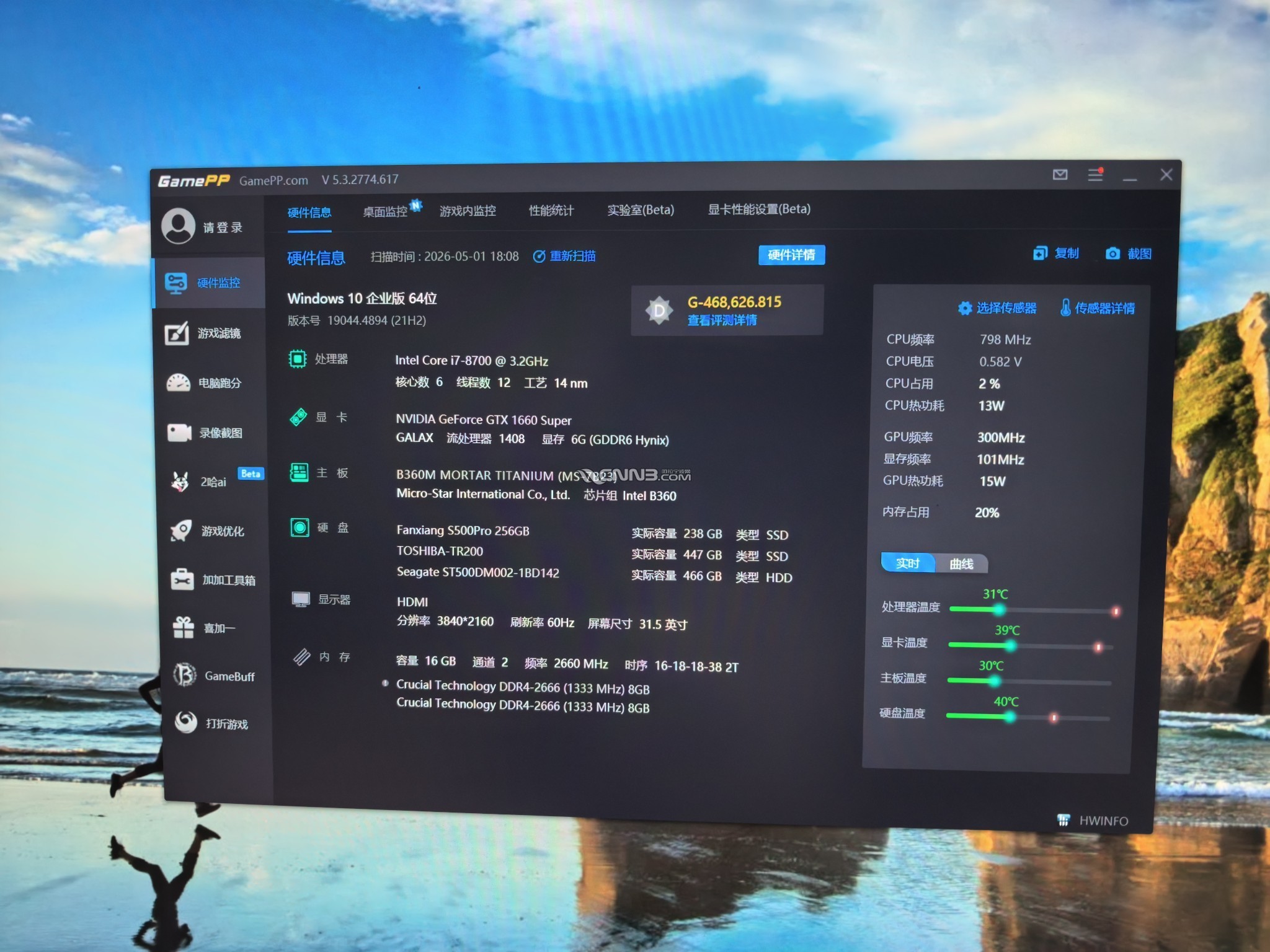Click 选择传感器 to choose sensors
Screen dimensions: 1270x952
point(997,308)
